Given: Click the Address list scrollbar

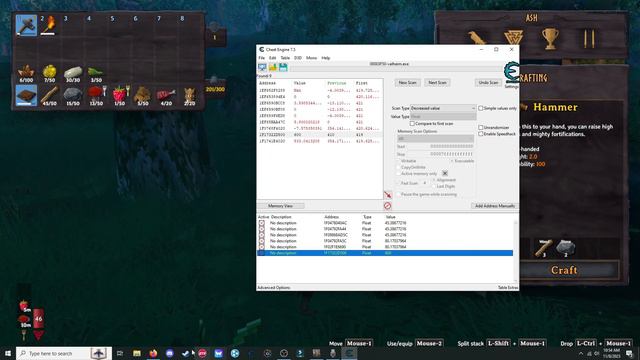Looking at the screenshot, I should coord(516,250).
